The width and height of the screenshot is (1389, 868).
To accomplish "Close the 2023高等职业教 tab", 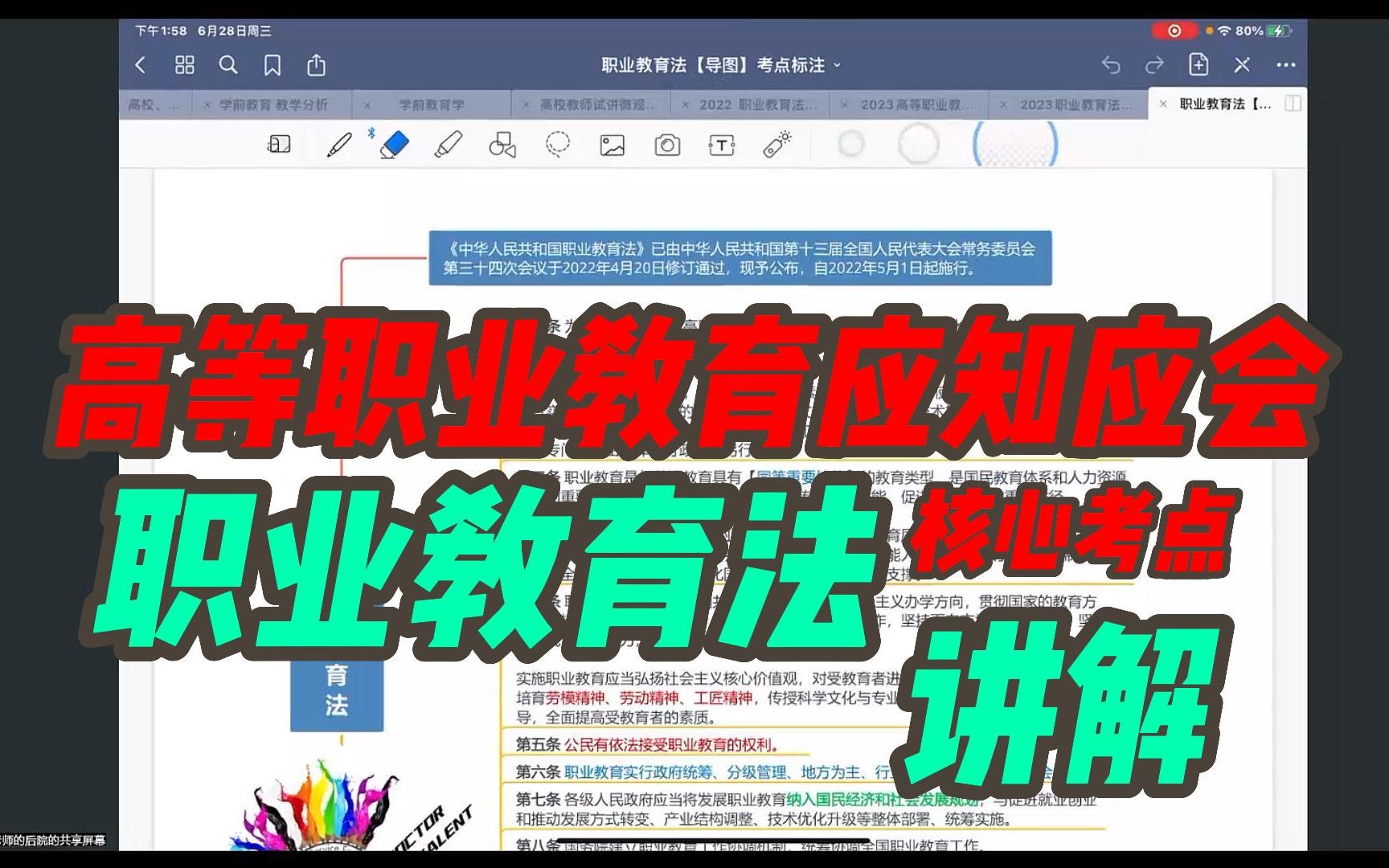I will 844,104.
